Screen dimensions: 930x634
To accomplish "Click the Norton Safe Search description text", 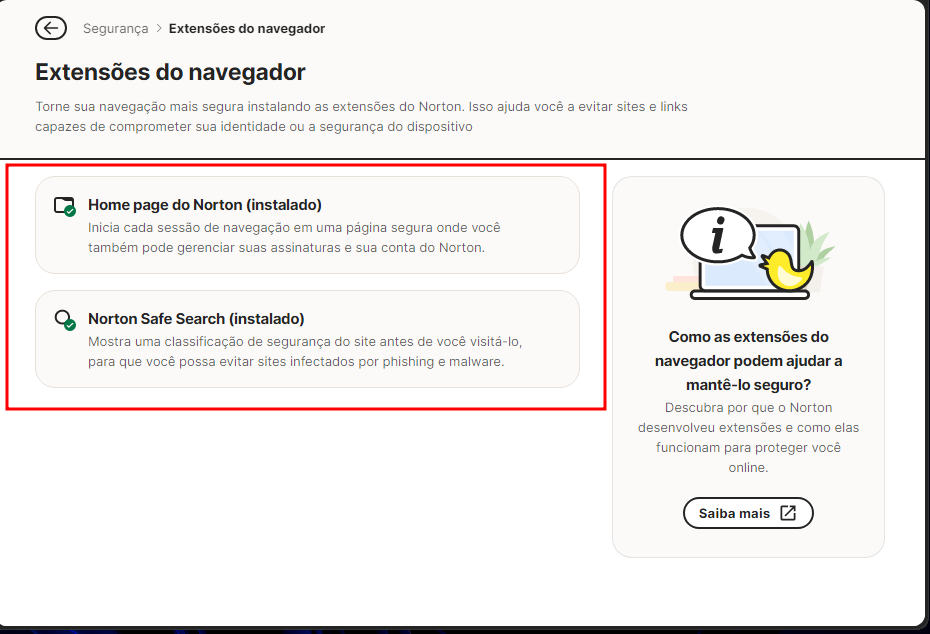I will [x=304, y=351].
